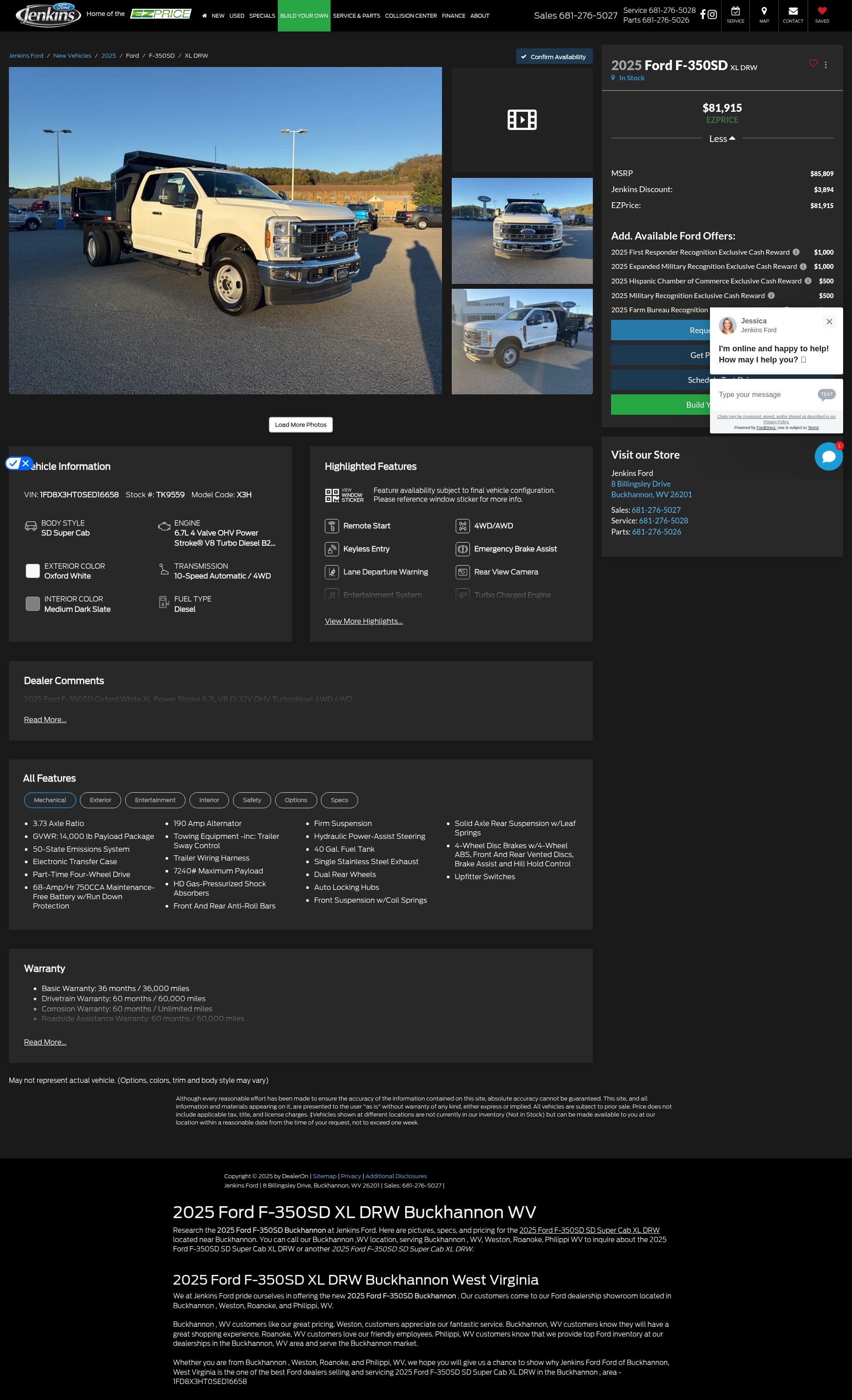Send chat message with TEXT bubble icon
This screenshot has width=852, height=1400.
click(826, 394)
